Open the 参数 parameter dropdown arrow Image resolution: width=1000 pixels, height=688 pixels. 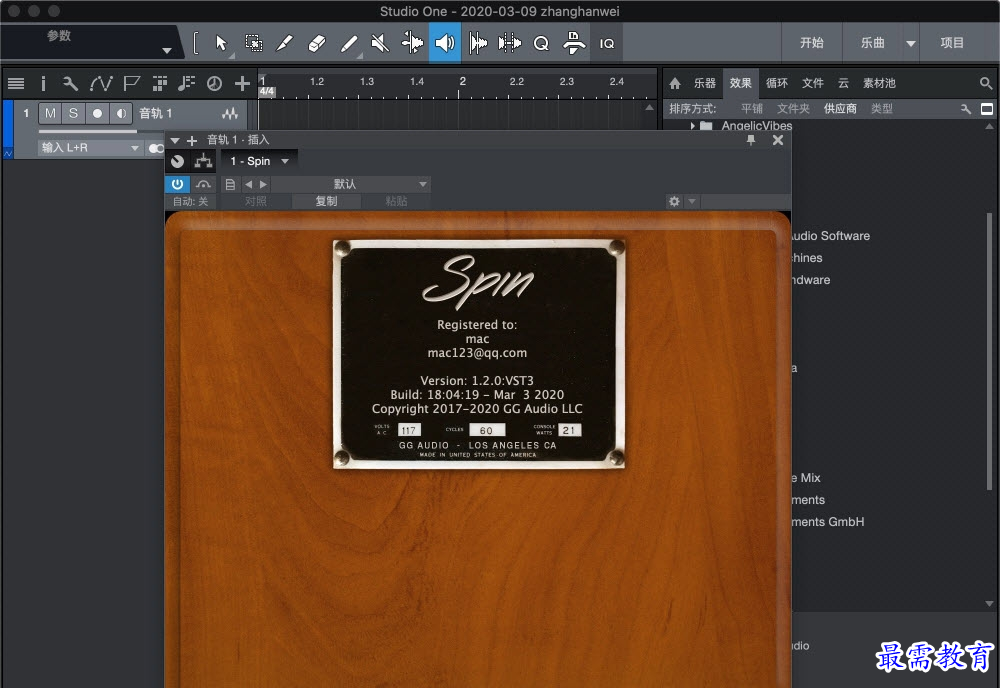click(166, 50)
